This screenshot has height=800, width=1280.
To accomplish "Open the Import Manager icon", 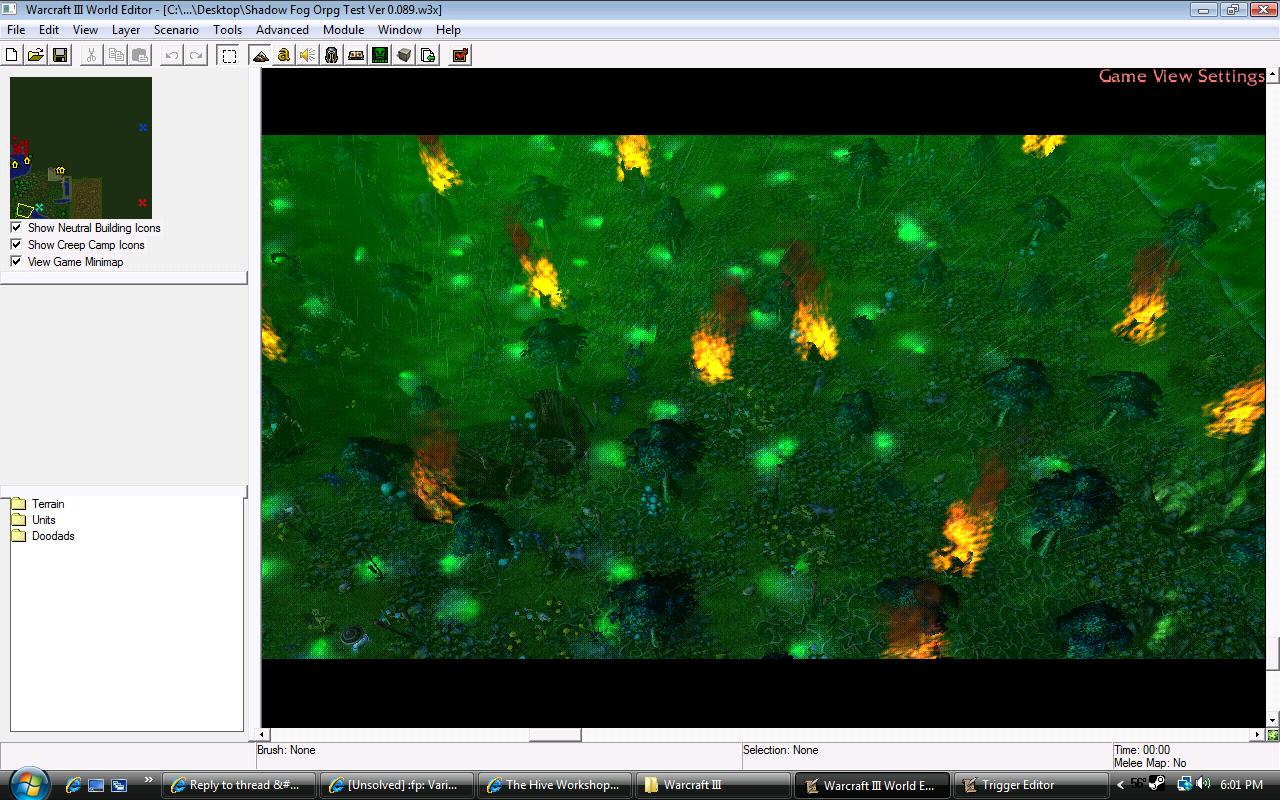I will tap(428, 55).
